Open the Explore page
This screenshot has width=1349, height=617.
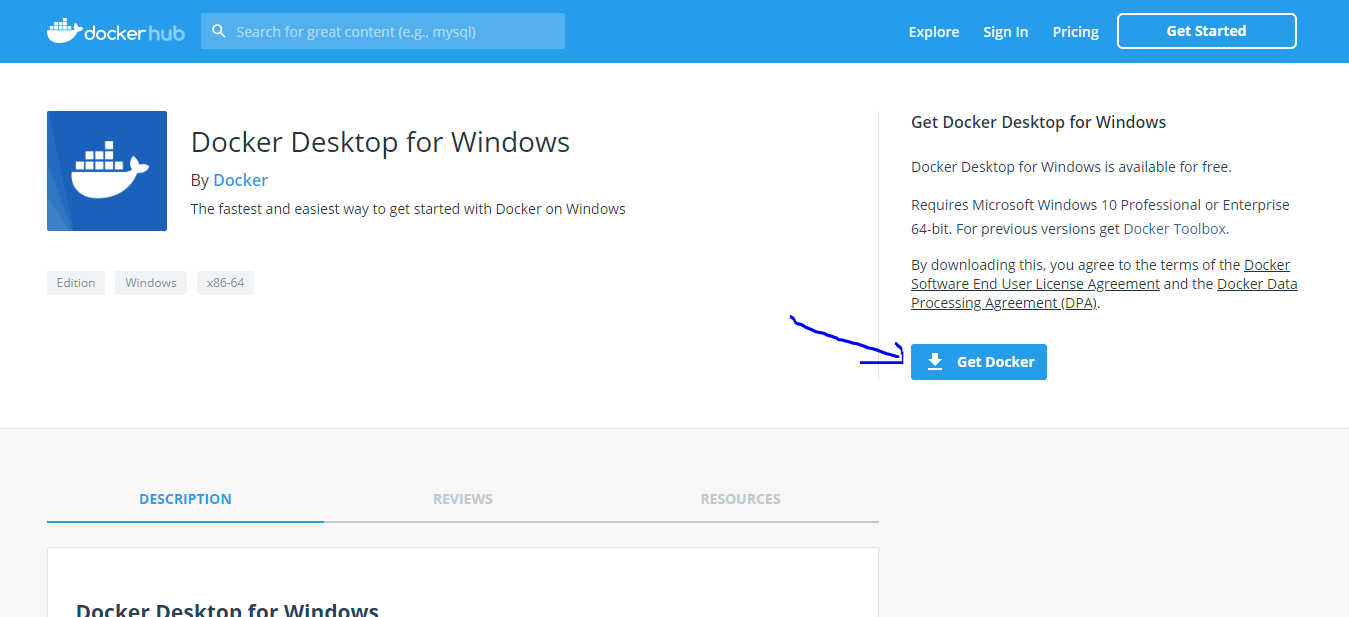click(x=933, y=32)
